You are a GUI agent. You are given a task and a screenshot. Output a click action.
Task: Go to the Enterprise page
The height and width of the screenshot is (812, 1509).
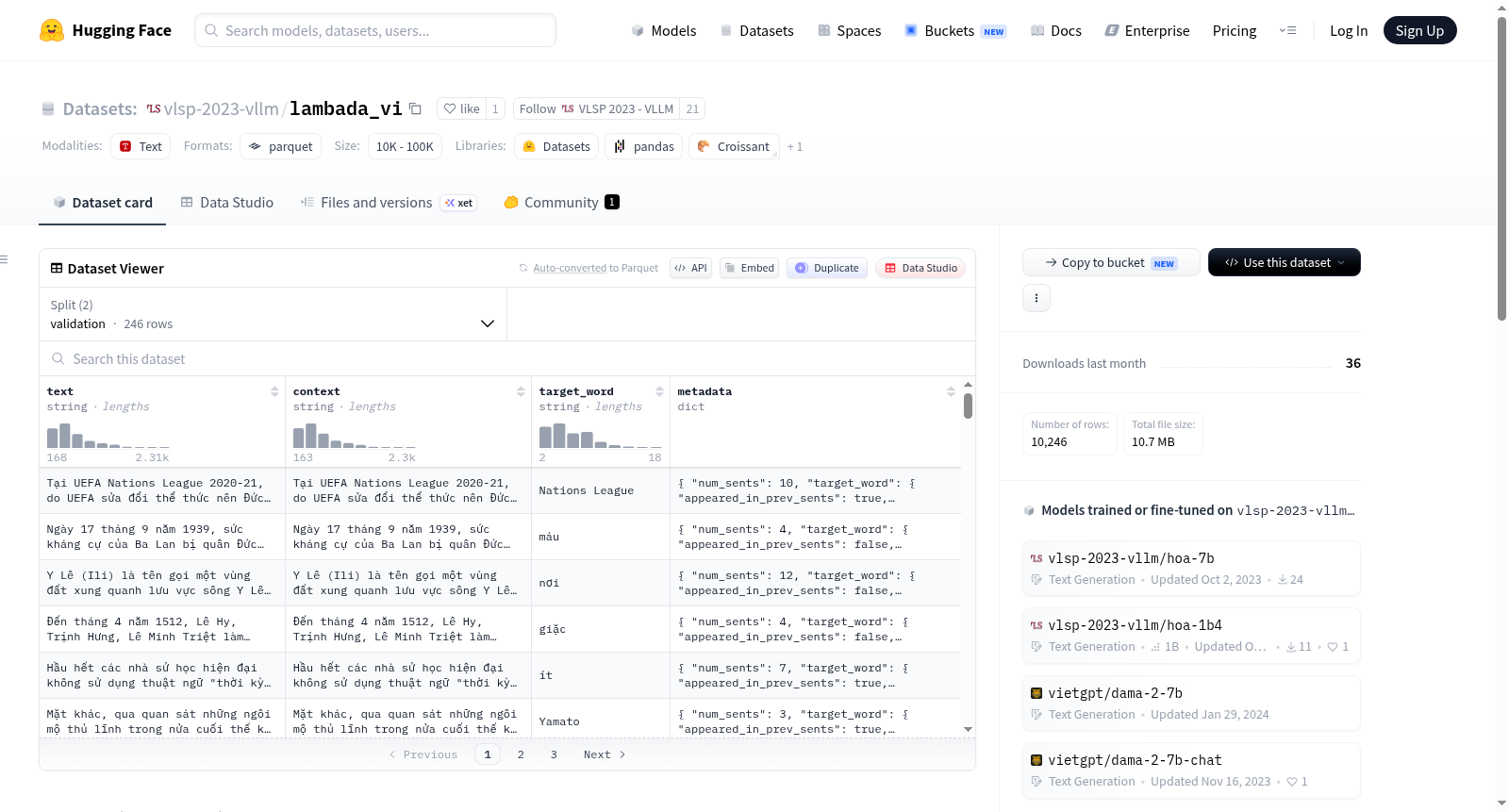coord(1147,30)
